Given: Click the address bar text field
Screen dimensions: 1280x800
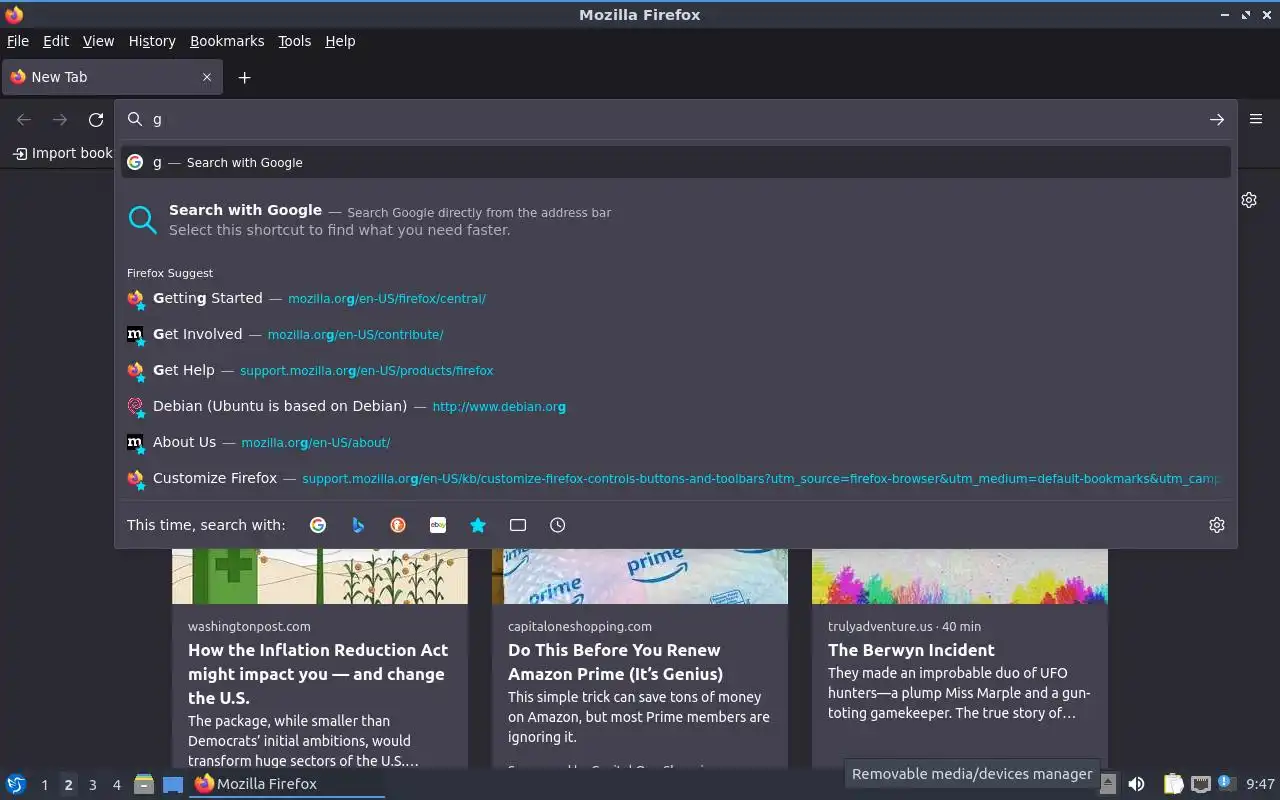Looking at the screenshot, I should coord(676,119).
